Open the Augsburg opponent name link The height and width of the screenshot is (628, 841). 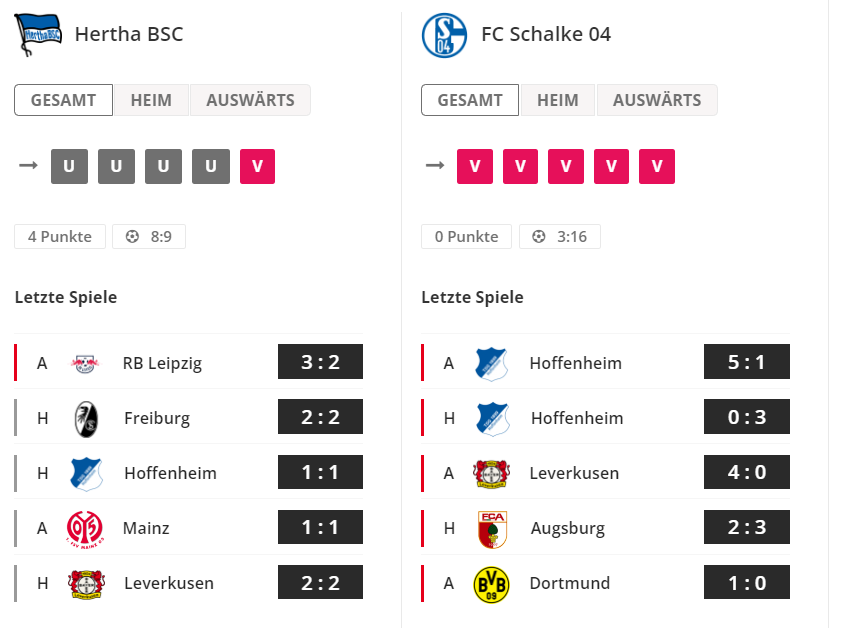click(x=567, y=528)
